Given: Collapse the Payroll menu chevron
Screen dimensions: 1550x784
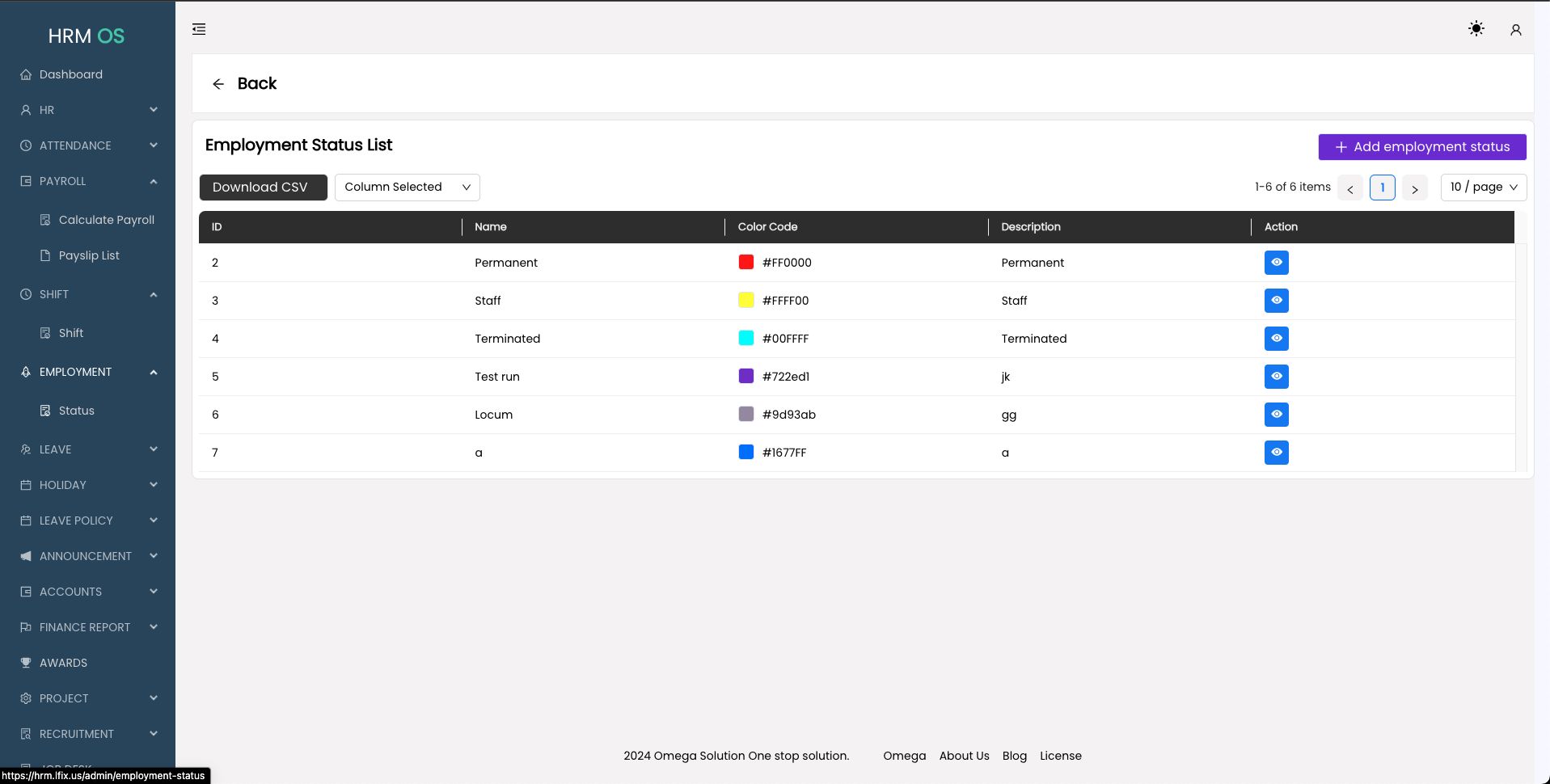Looking at the screenshot, I should [154, 181].
